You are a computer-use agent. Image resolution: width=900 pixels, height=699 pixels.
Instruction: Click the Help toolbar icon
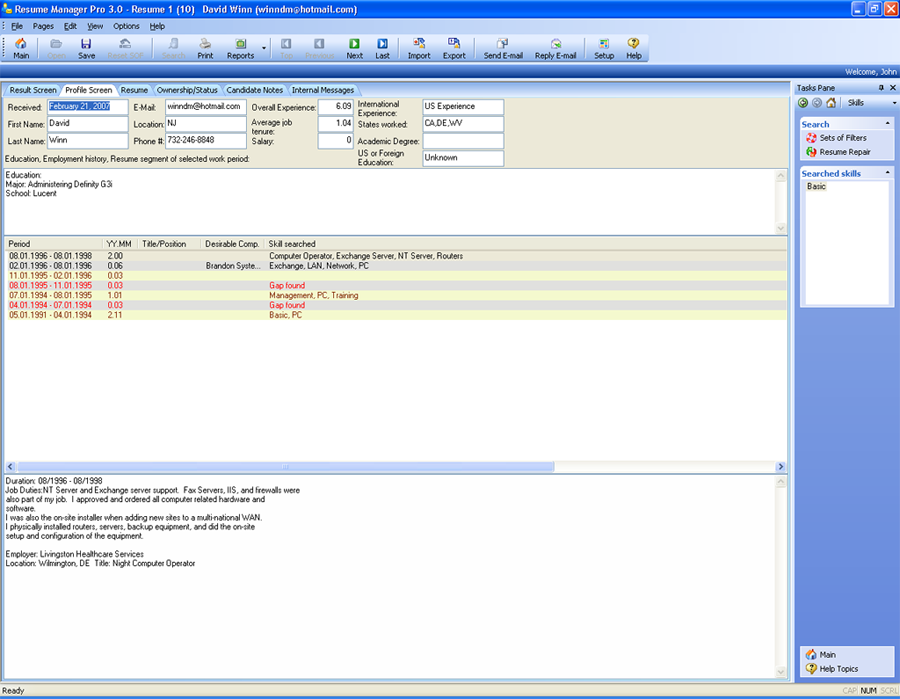[634, 48]
